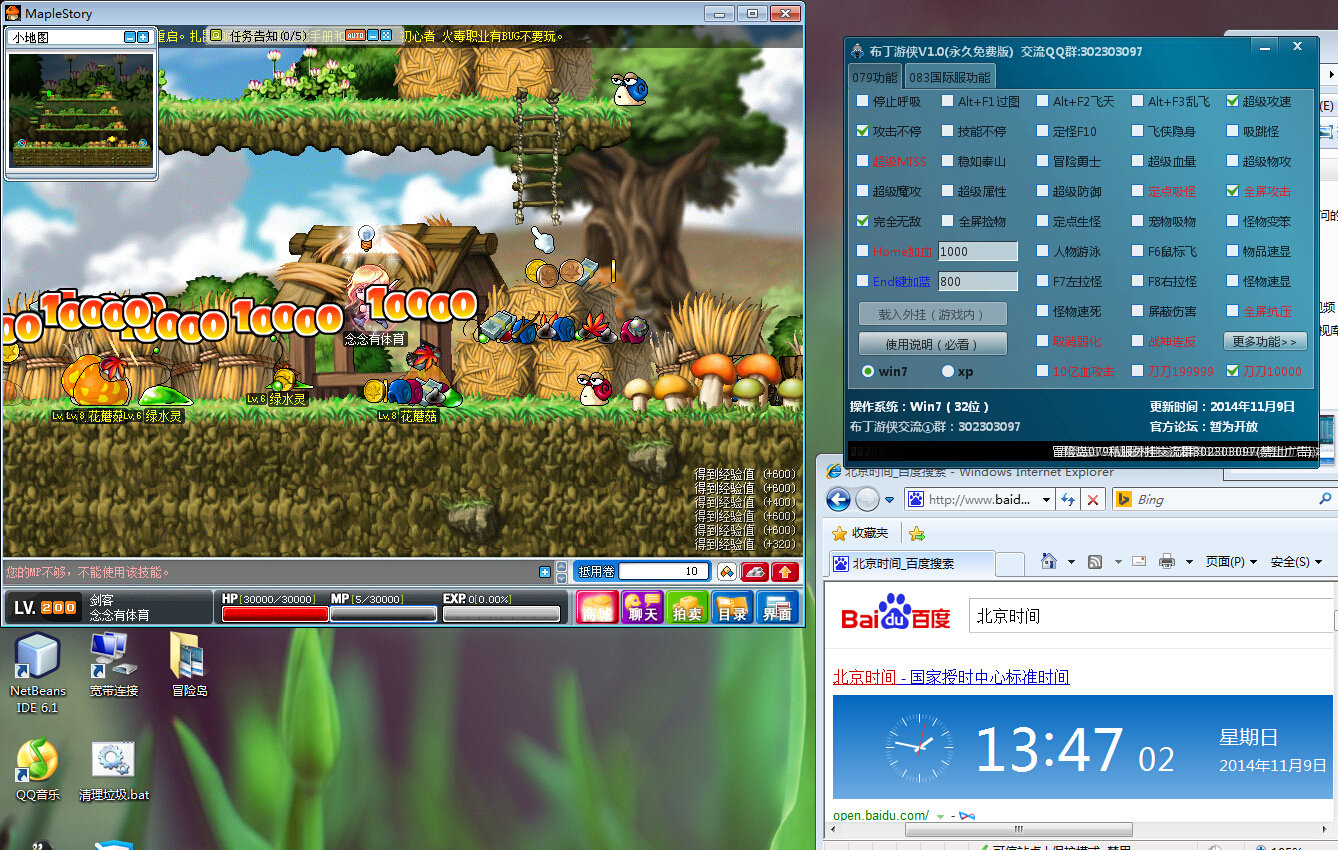
Task: Click the Home加血 value field showing 1000
Action: pyautogui.click(x=977, y=252)
